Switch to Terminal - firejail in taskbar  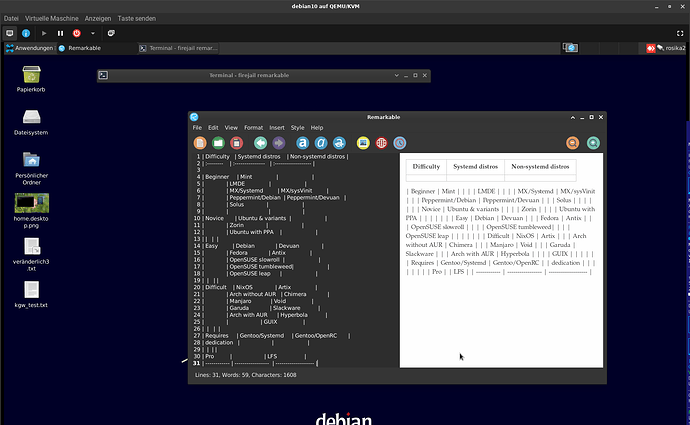point(178,48)
